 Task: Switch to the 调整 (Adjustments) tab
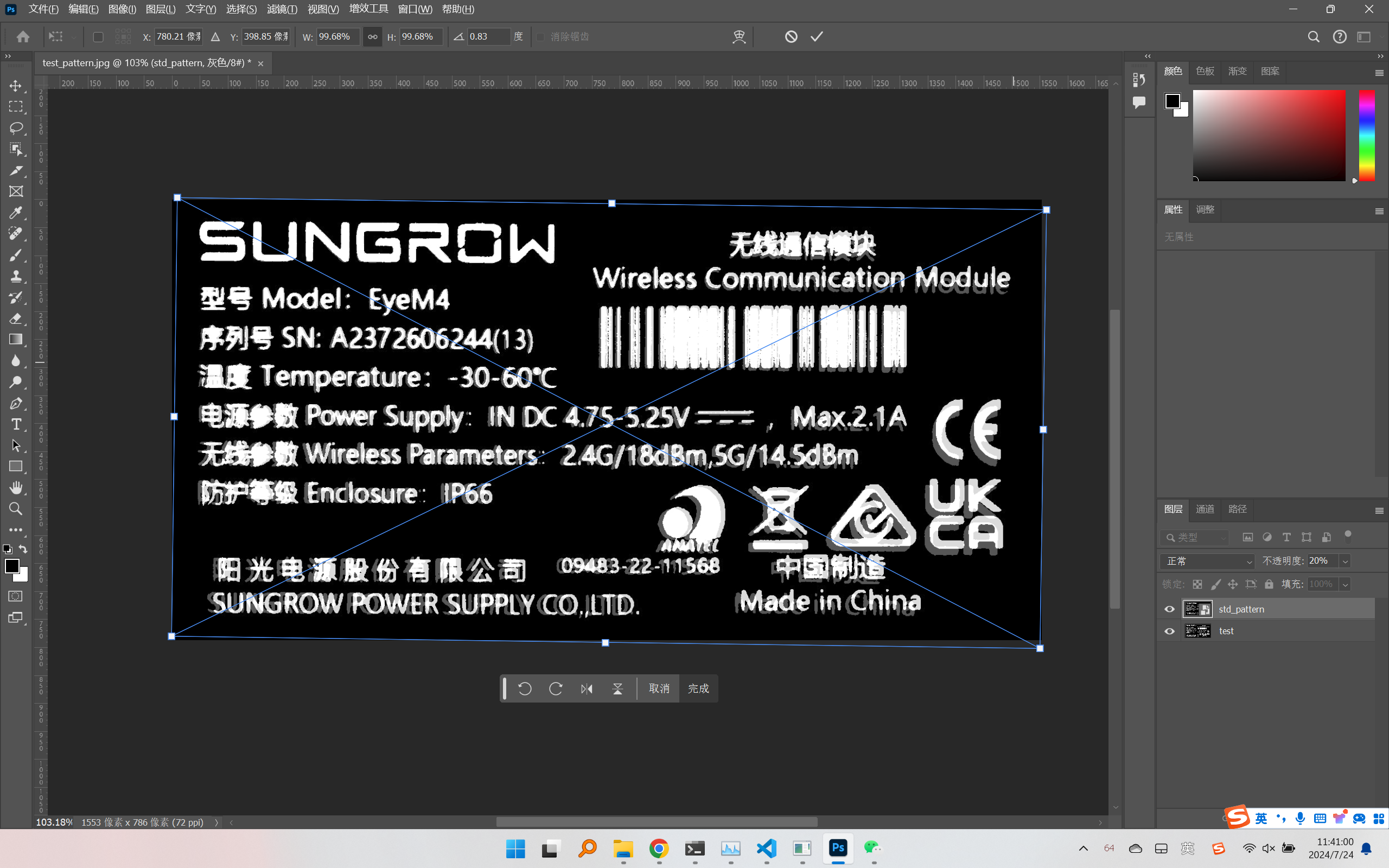pyautogui.click(x=1205, y=209)
